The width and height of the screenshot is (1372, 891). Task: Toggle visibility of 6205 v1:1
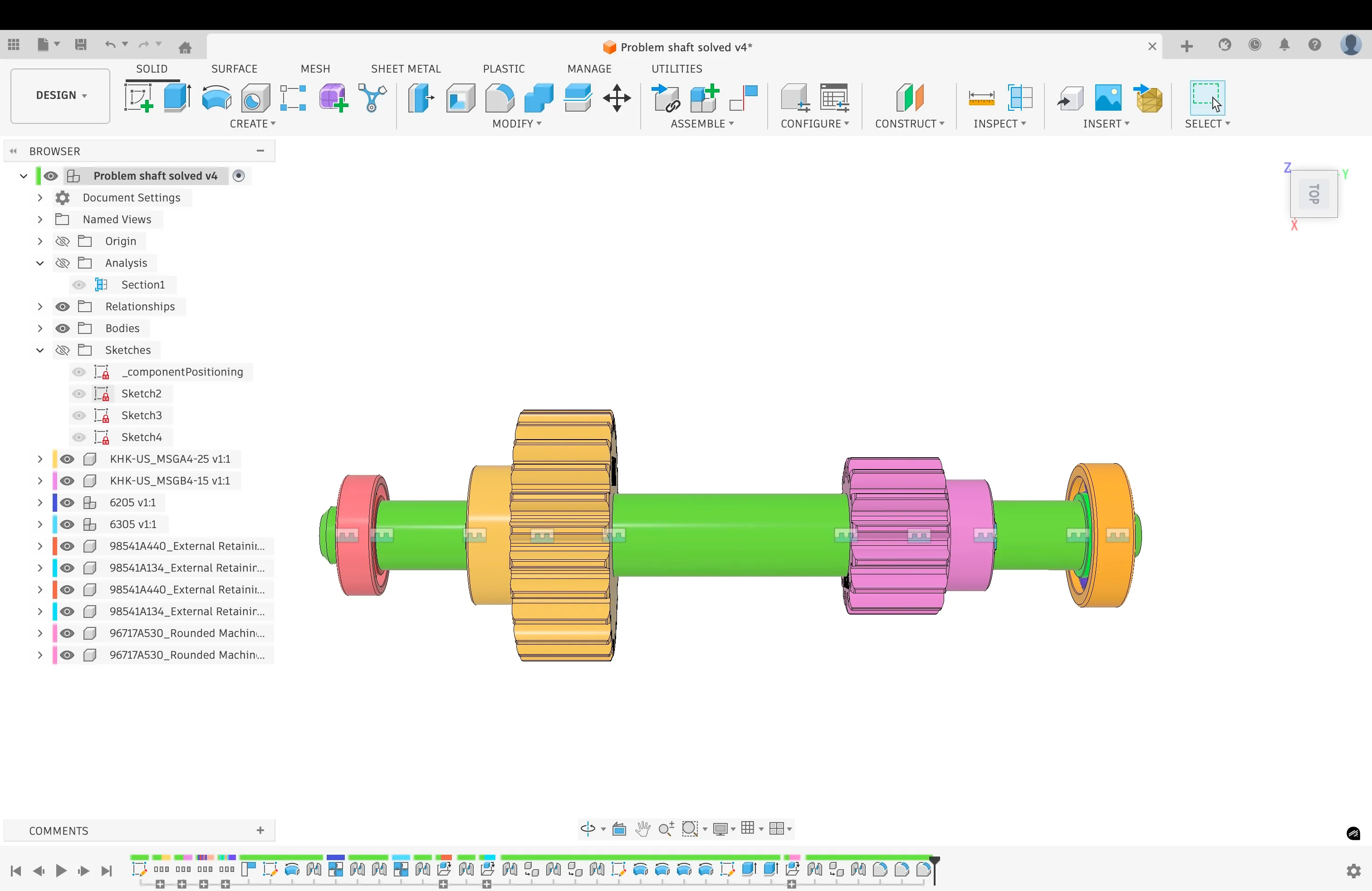(x=67, y=503)
